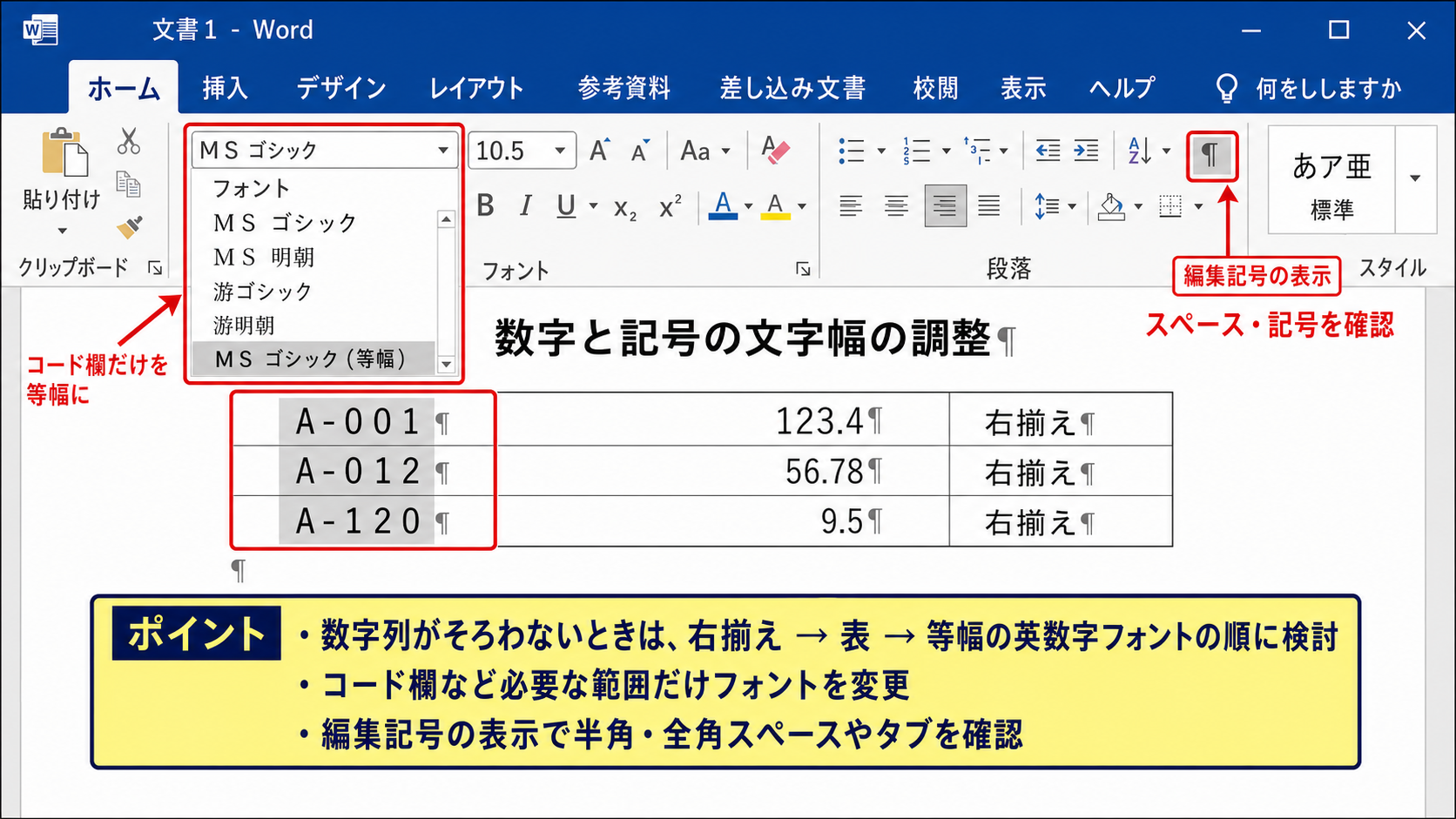This screenshot has width=1456, height=819.
Task: Toggle the show editing marks pilcrow button
Action: (x=1211, y=156)
